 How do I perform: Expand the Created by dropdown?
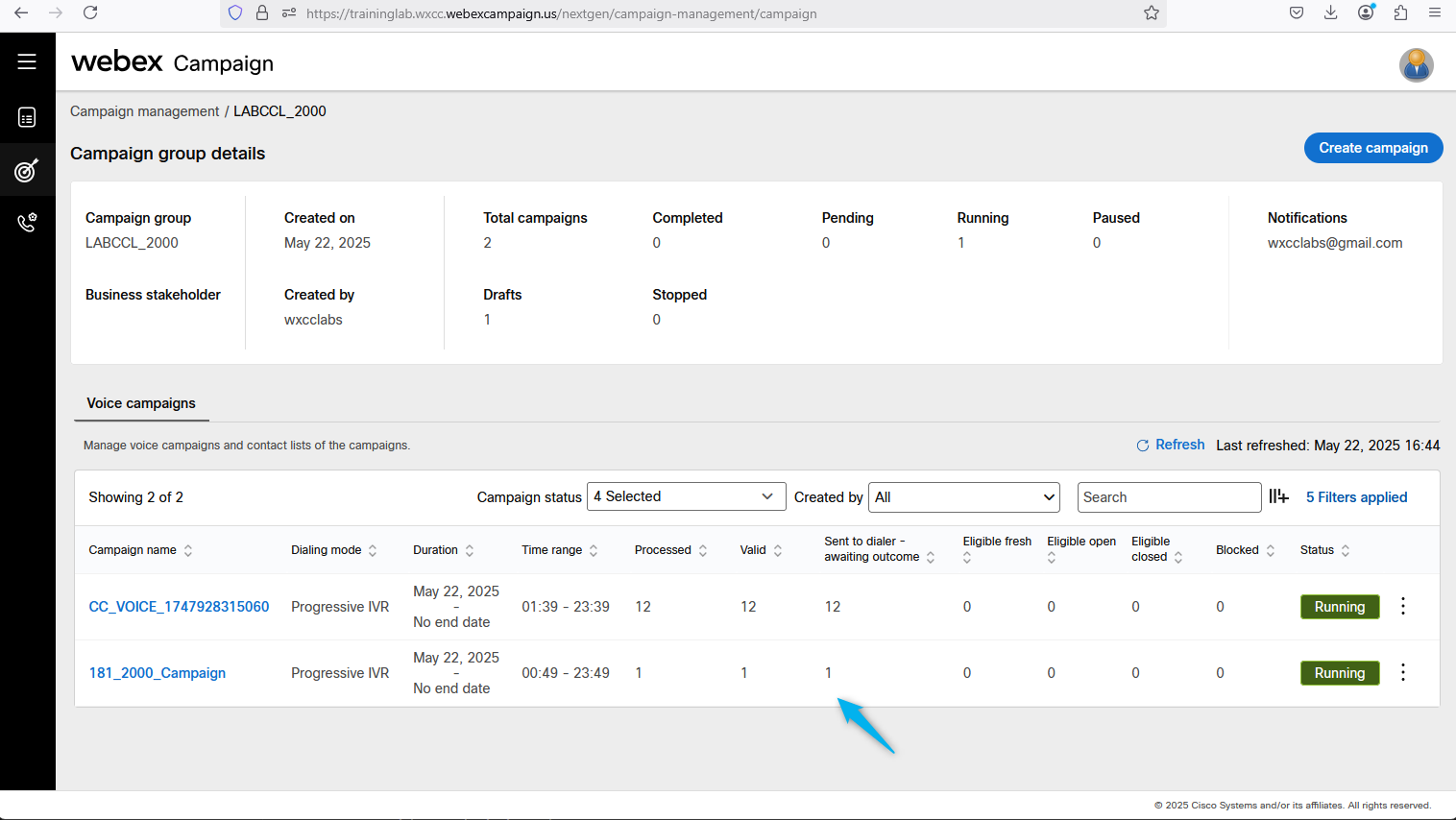pyautogui.click(x=963, y=497)
